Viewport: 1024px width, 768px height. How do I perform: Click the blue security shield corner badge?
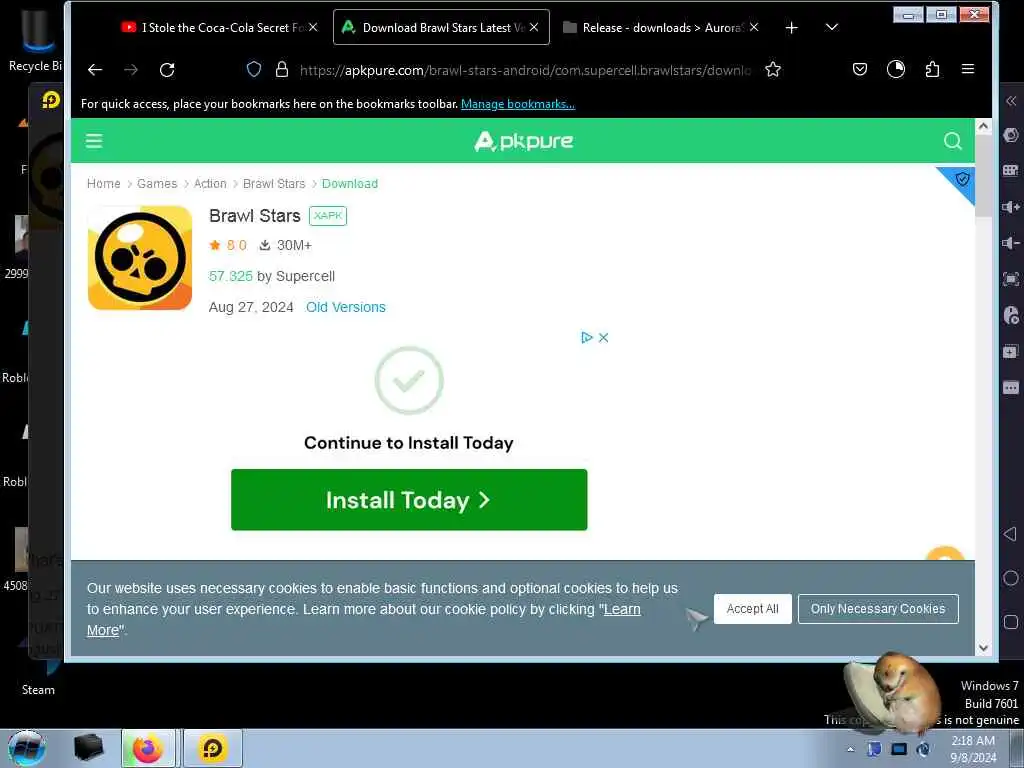point(961,179)
